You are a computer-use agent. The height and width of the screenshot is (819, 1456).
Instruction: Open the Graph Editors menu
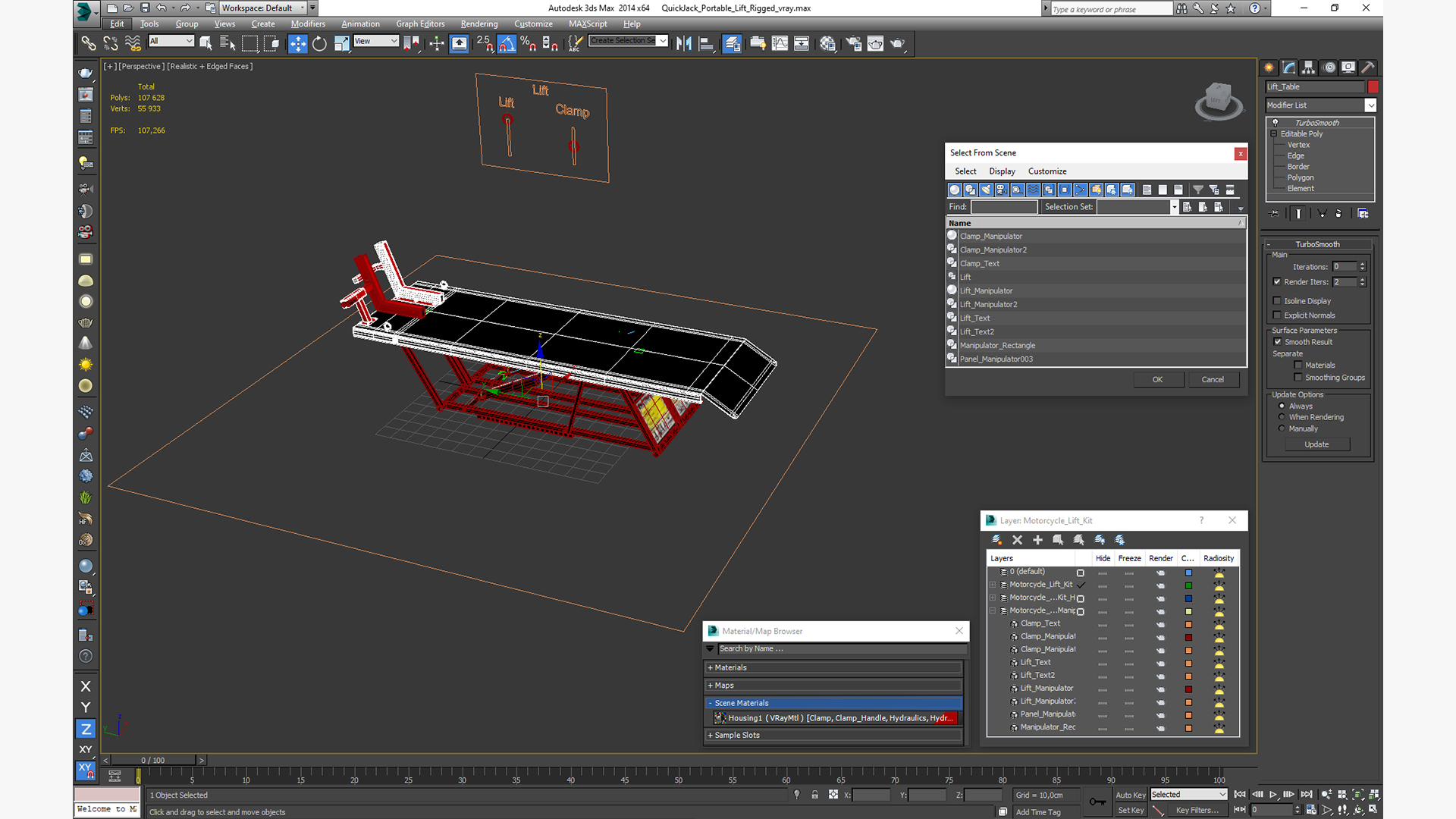point(420,24)
